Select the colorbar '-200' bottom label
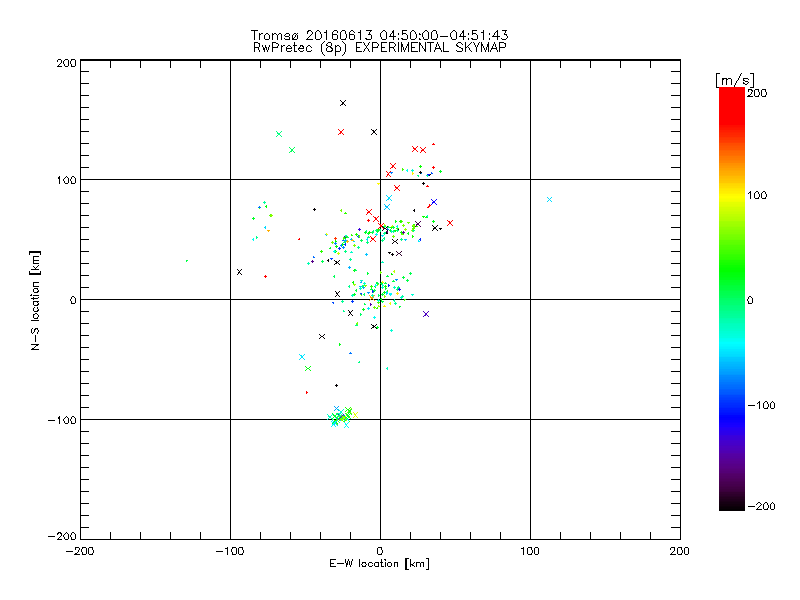Screen dimensions: 800x600 [761, 506]
